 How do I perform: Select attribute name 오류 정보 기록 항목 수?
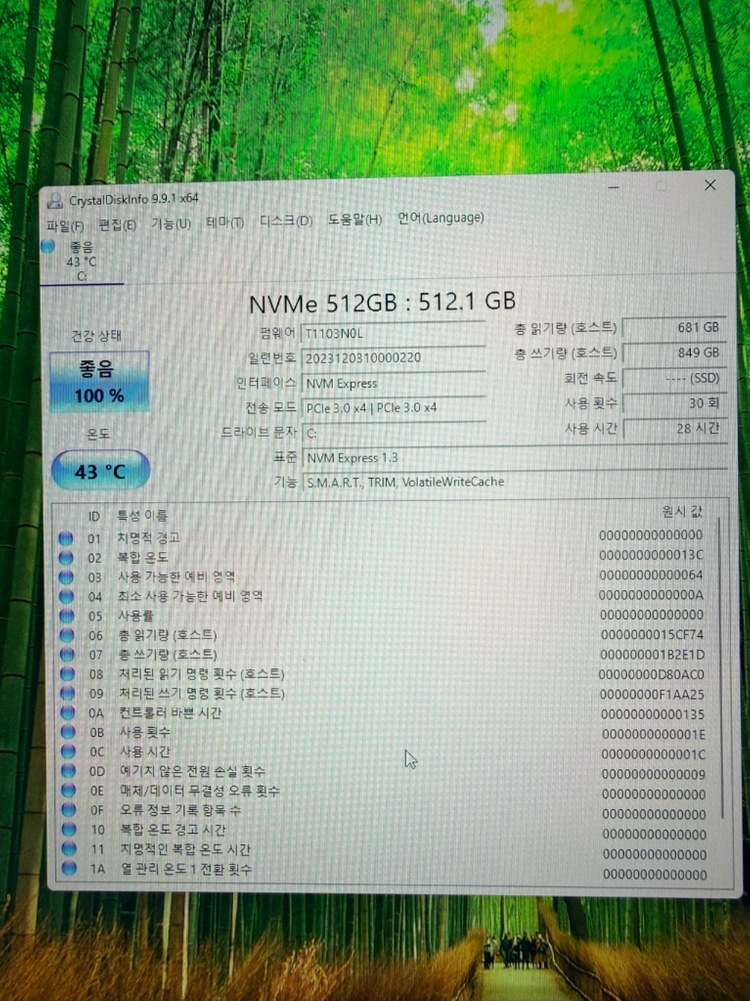click(x=181, y=810)
